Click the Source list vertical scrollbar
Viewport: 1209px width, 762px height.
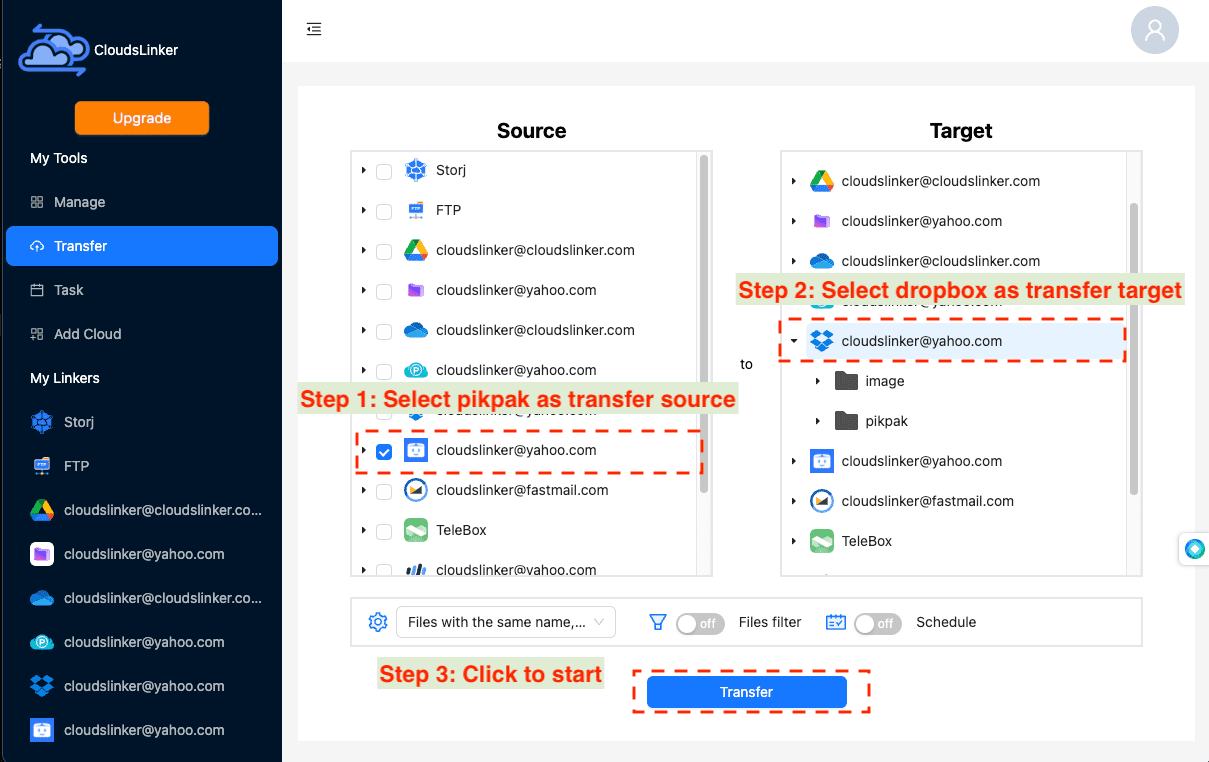click(x=705, y=322)
